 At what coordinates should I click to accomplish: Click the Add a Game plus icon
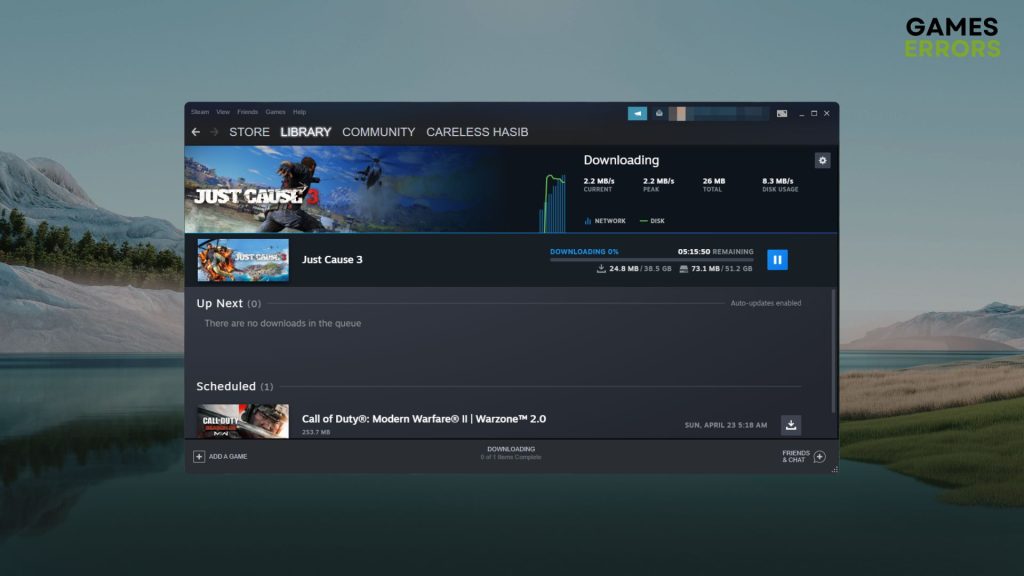(199, 456)
